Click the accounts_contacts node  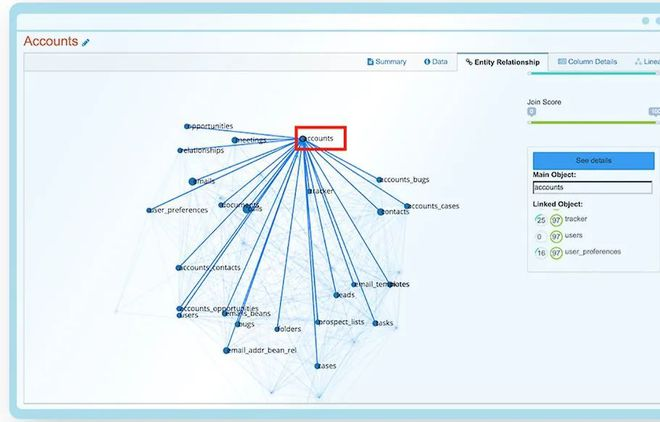179,268
